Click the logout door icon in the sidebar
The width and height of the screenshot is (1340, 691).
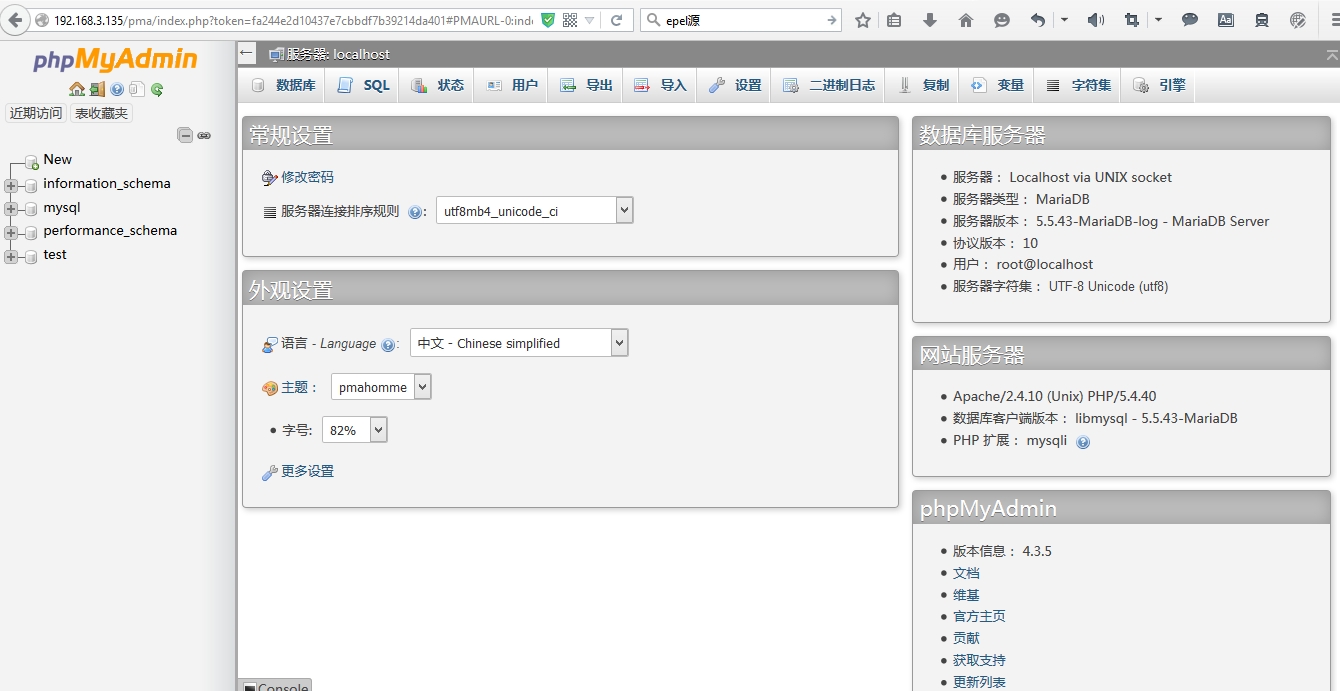click(97, 89)
